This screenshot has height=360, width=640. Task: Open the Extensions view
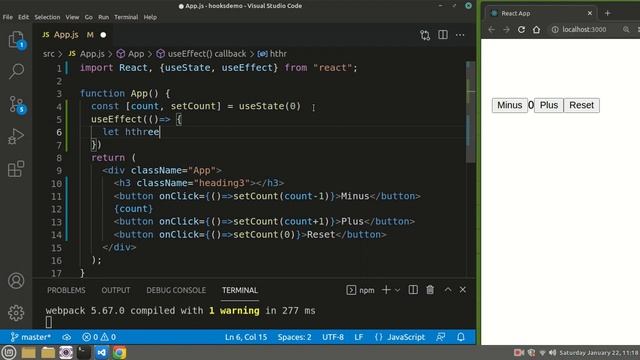pos(16,169)
